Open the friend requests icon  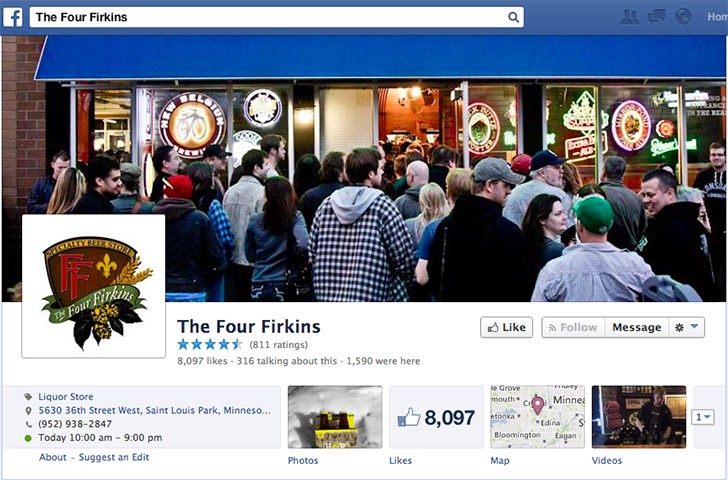click(x=630, y=17)
